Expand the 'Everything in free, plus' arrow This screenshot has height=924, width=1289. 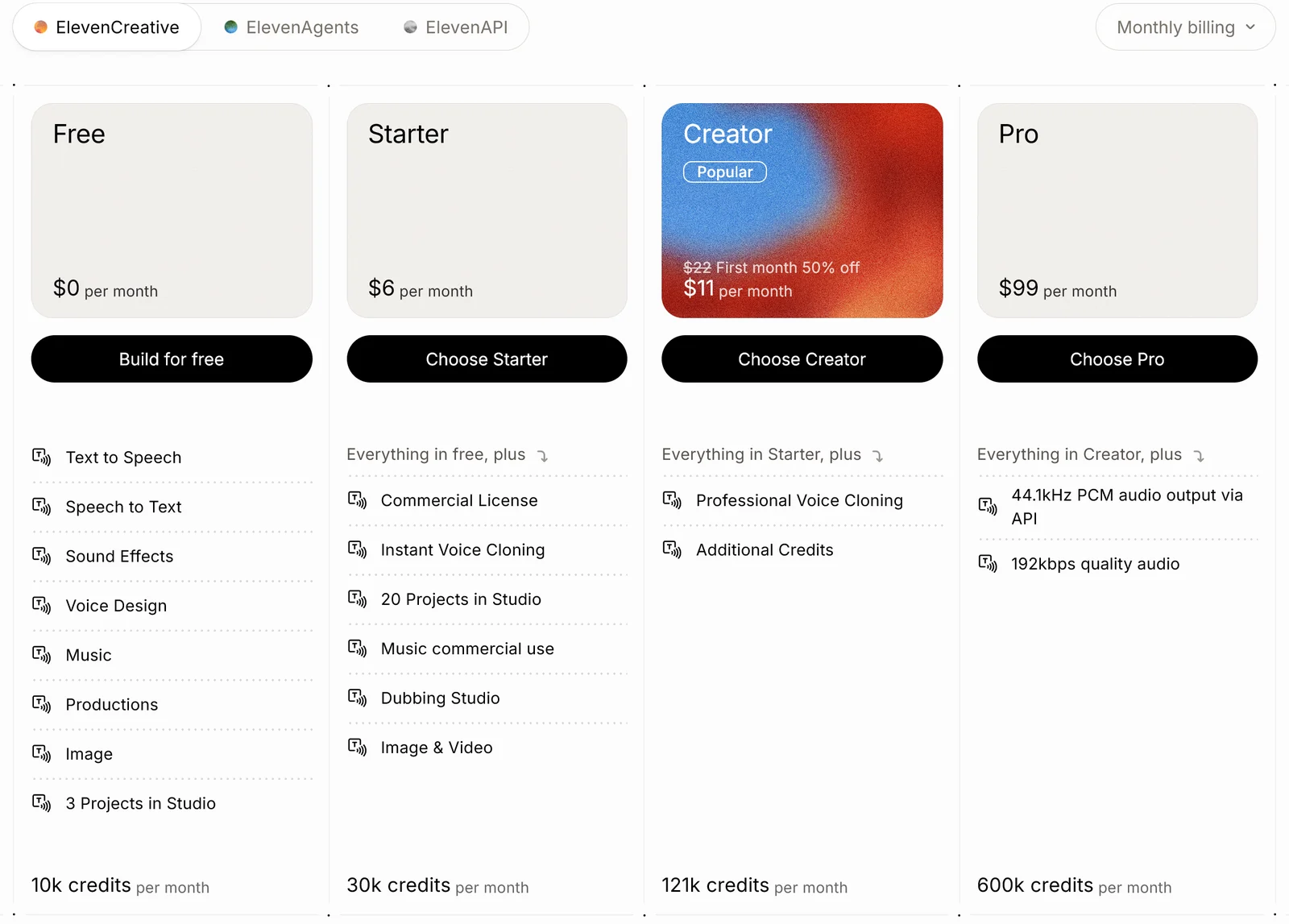(543, 456)
